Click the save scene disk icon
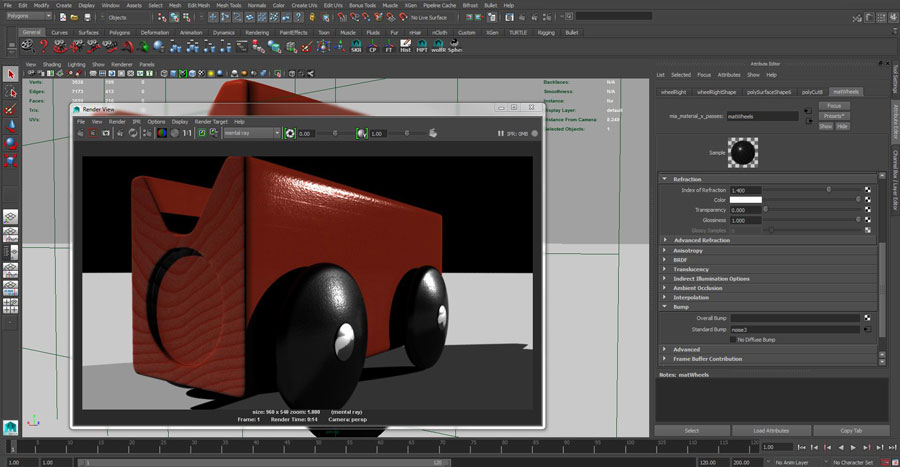Image resolution: width=900 pixels, height=467 pixels. click(87, 17)
